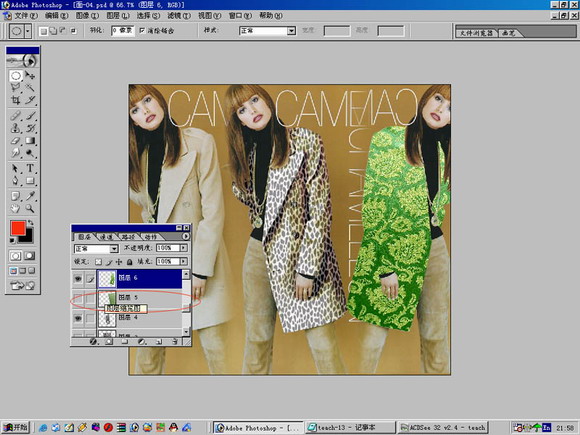
Task: Create new layer set folder icon
Action: 125,342
